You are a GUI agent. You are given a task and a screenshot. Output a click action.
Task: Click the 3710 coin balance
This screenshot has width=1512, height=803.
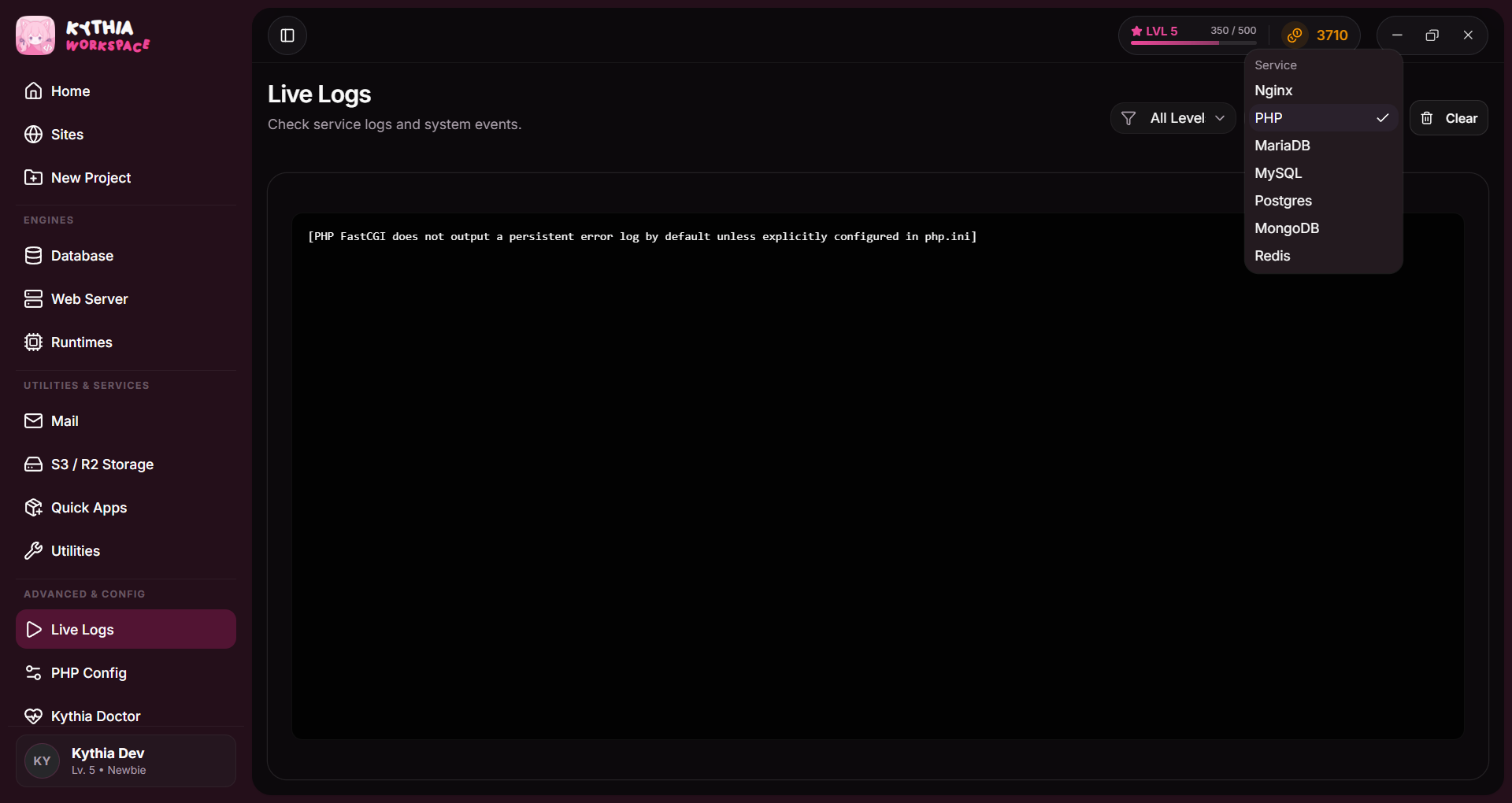(x=1332, y=35)
